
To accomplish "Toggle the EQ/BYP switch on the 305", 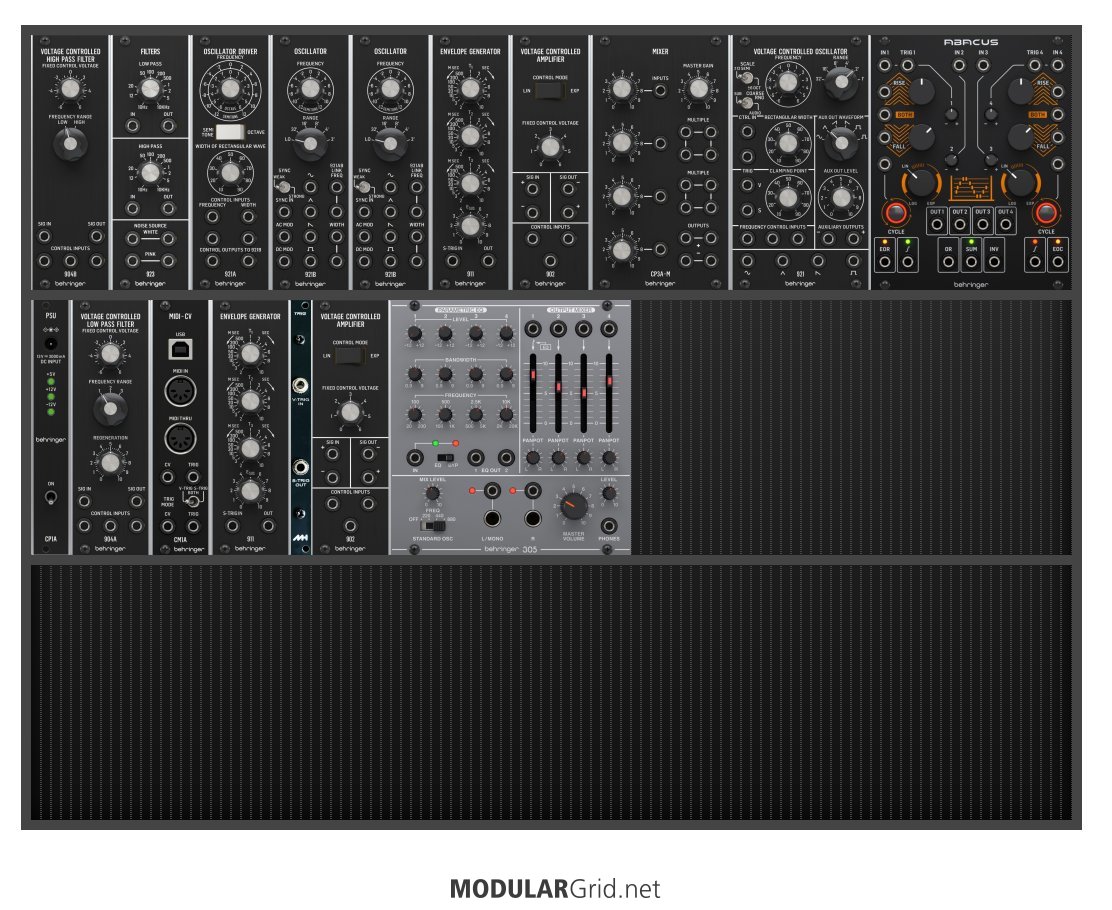I will click(445, 457).
